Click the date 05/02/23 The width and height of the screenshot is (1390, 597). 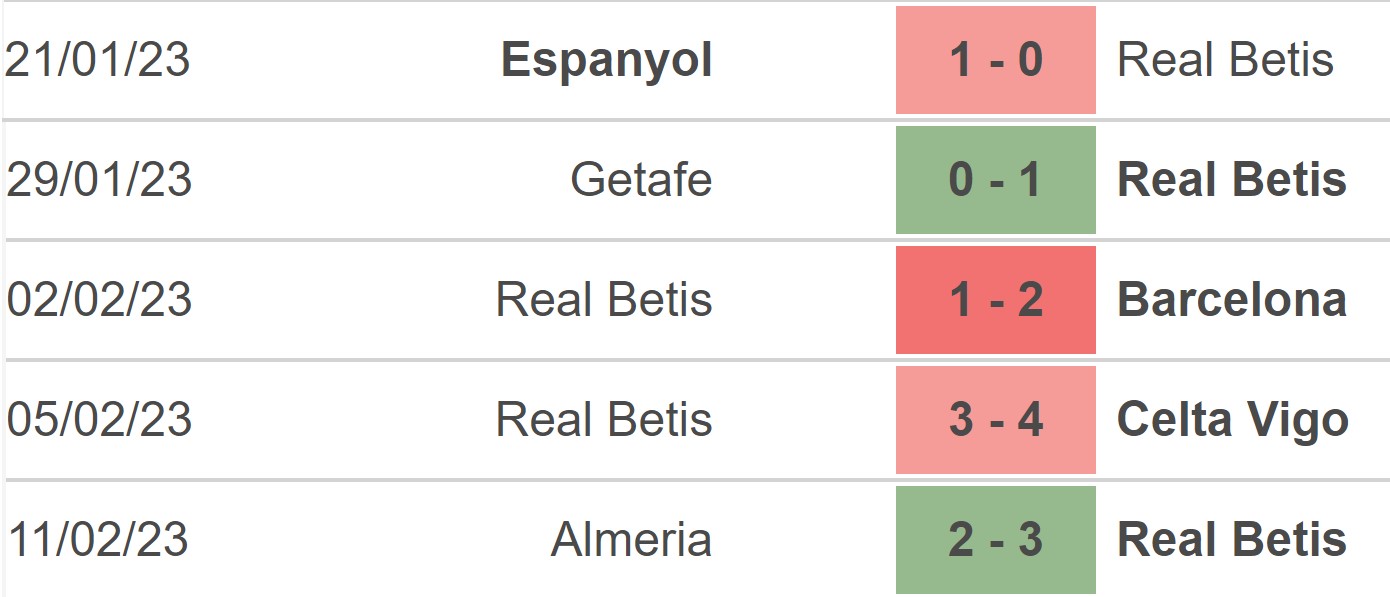[x=99, y=420]
